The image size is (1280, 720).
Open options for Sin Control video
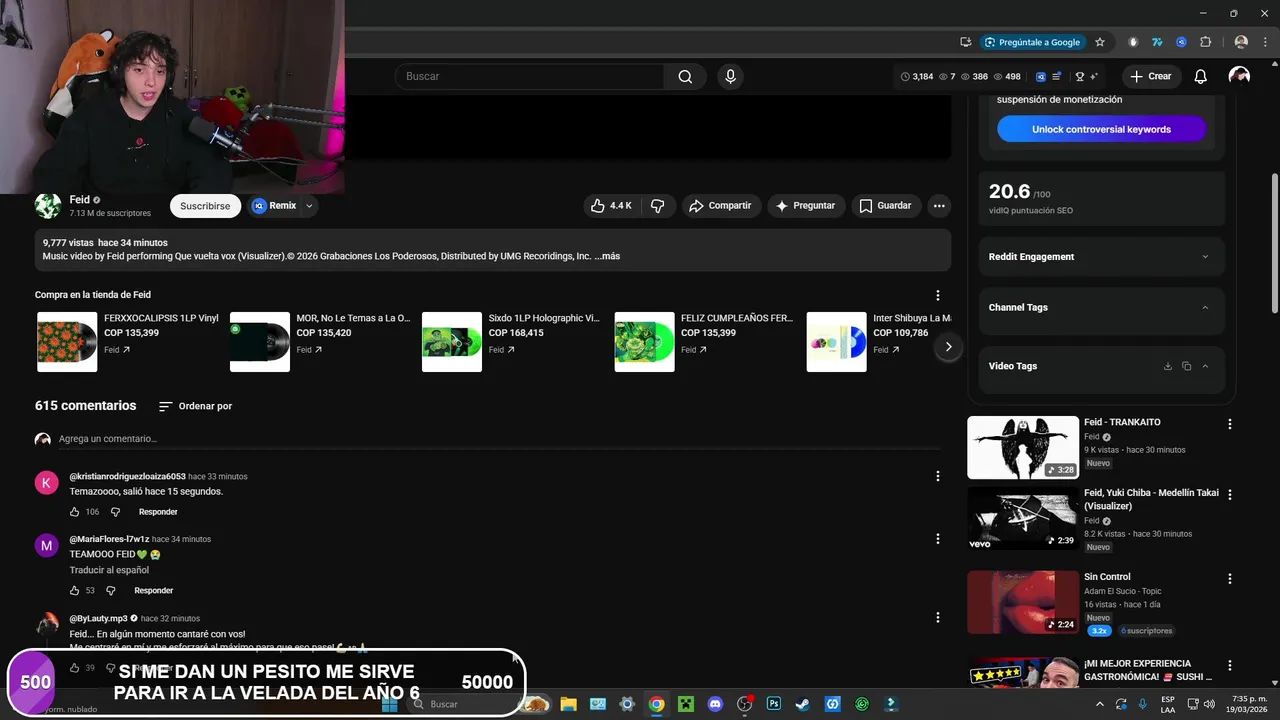pyautogui.click(x=1230, y=579)
